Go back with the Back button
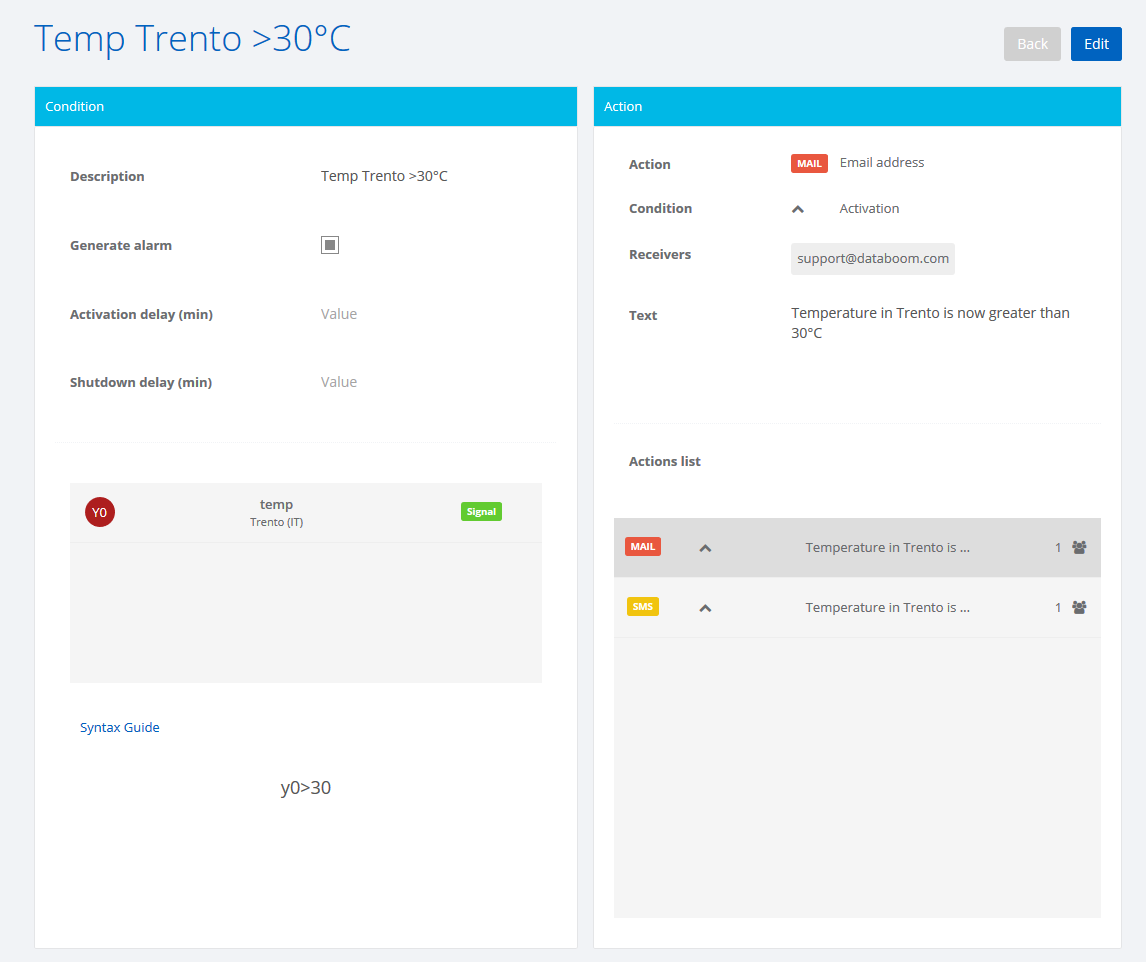Screen dimensions: 1146x962 [1032, 44]
